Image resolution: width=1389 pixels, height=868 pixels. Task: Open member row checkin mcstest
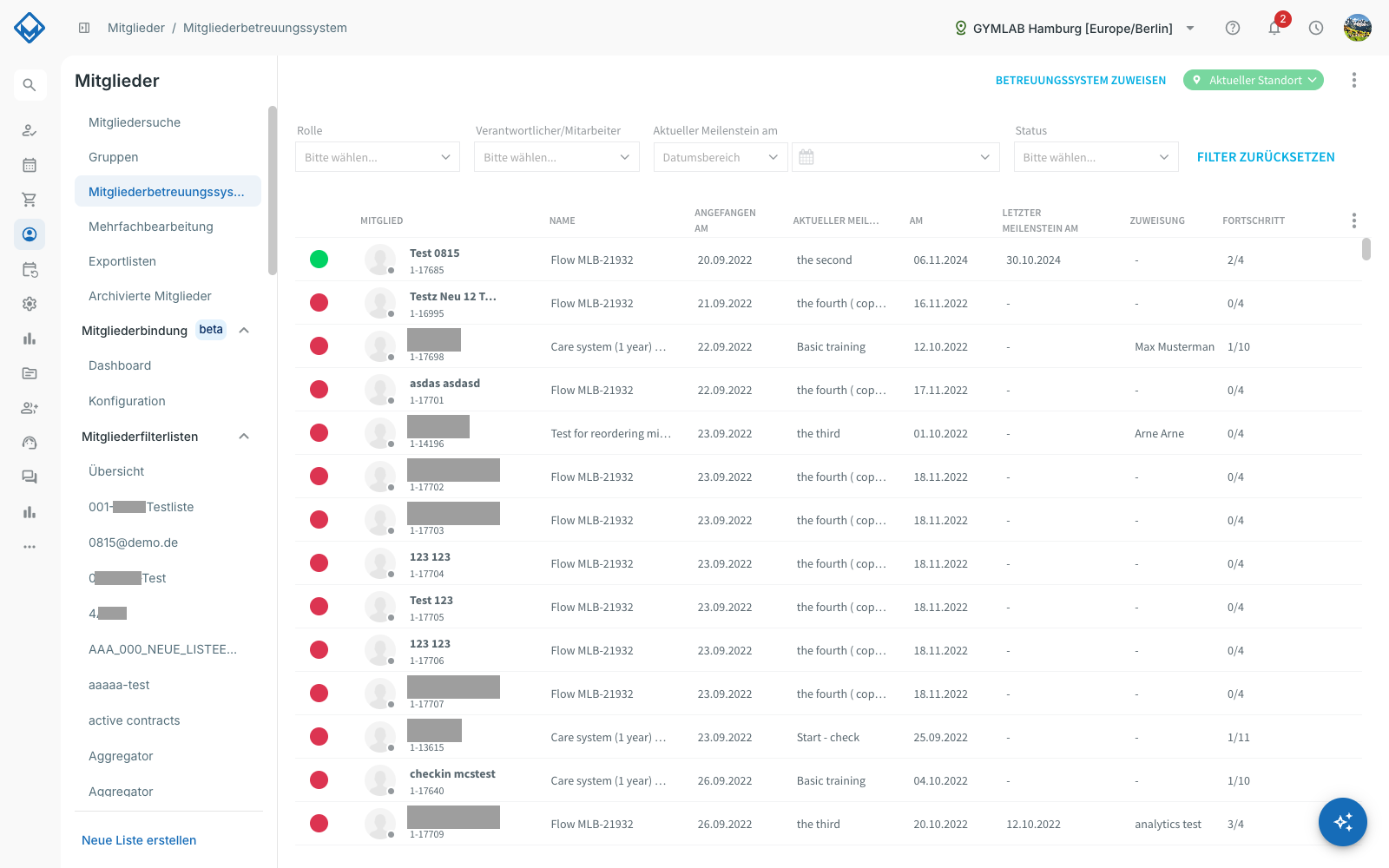click(x=827, y=780)
